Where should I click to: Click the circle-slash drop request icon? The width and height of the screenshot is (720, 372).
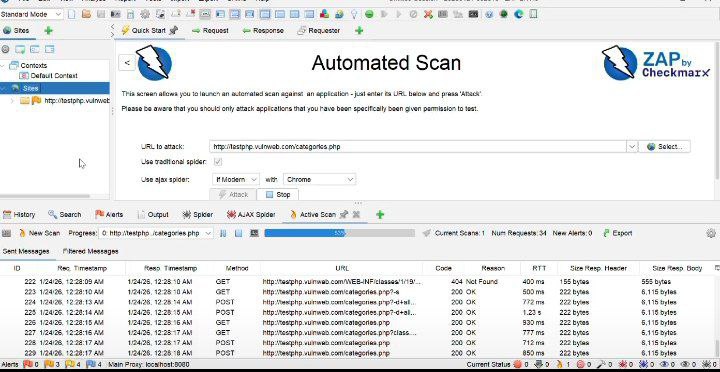pos(413,14)
